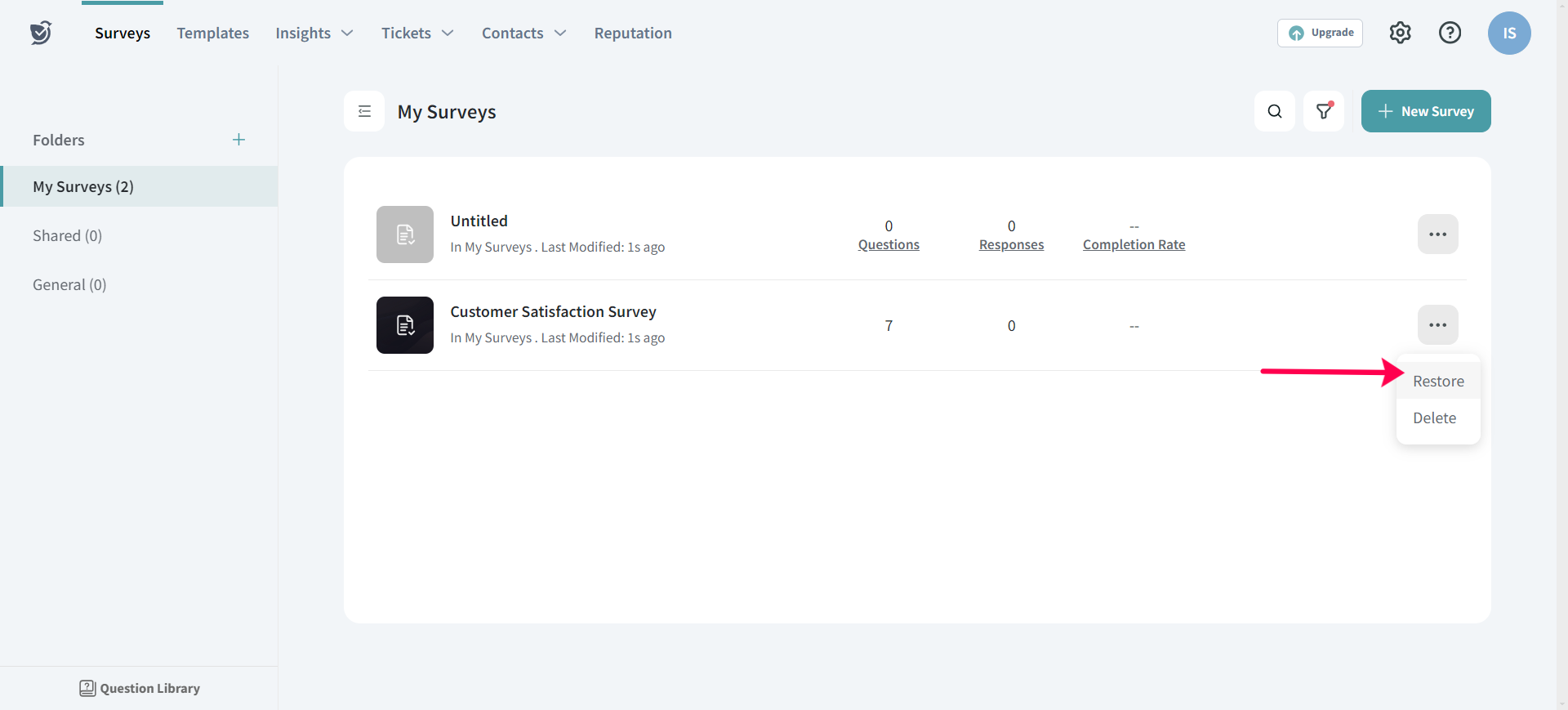1568x710 pixels.
Task: Expand the Insights dropdown
Action: pyautogui.click(x=314, y=33)
